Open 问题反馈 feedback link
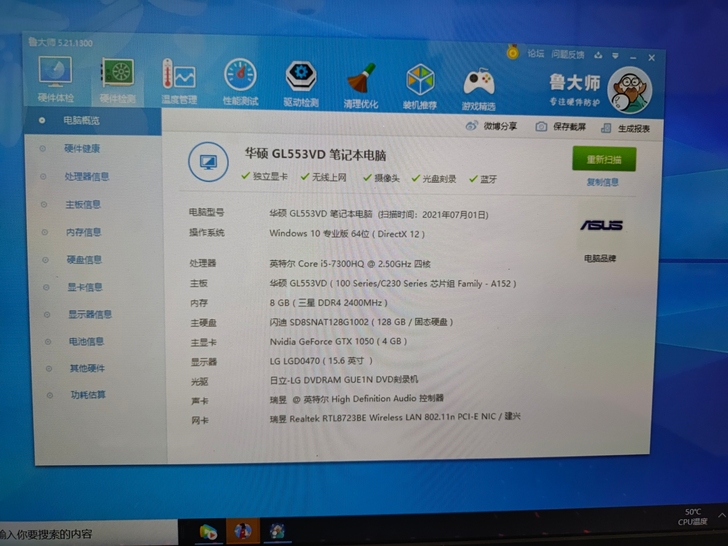 (x=567, y=55)
